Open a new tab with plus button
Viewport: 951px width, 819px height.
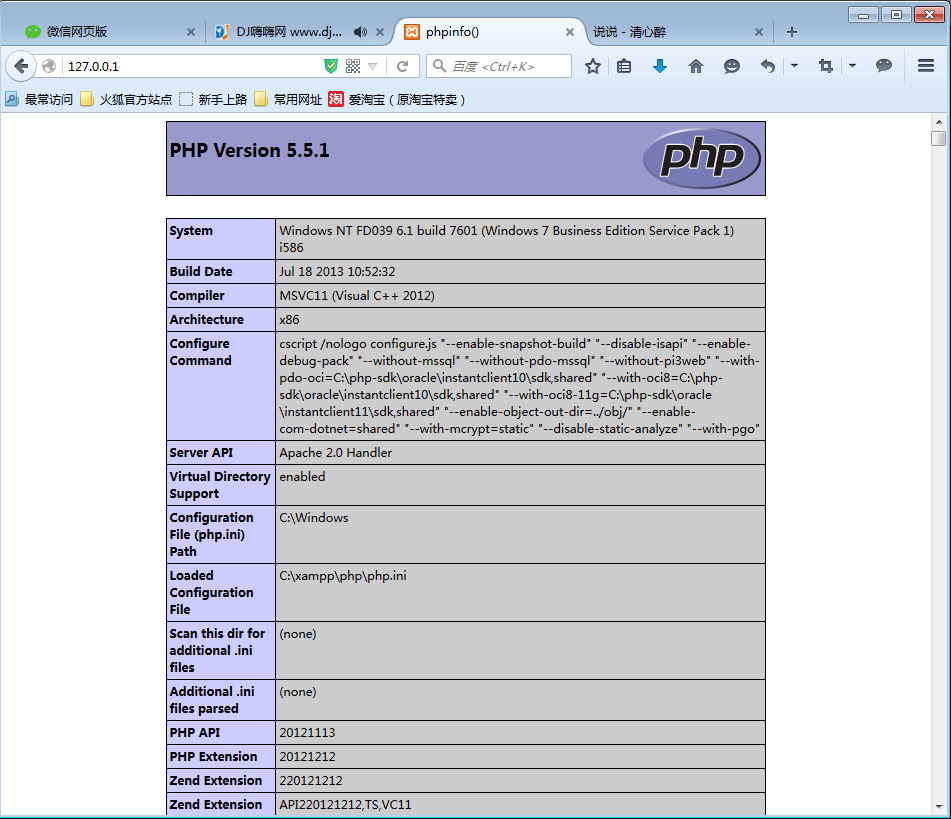[792, 32]
